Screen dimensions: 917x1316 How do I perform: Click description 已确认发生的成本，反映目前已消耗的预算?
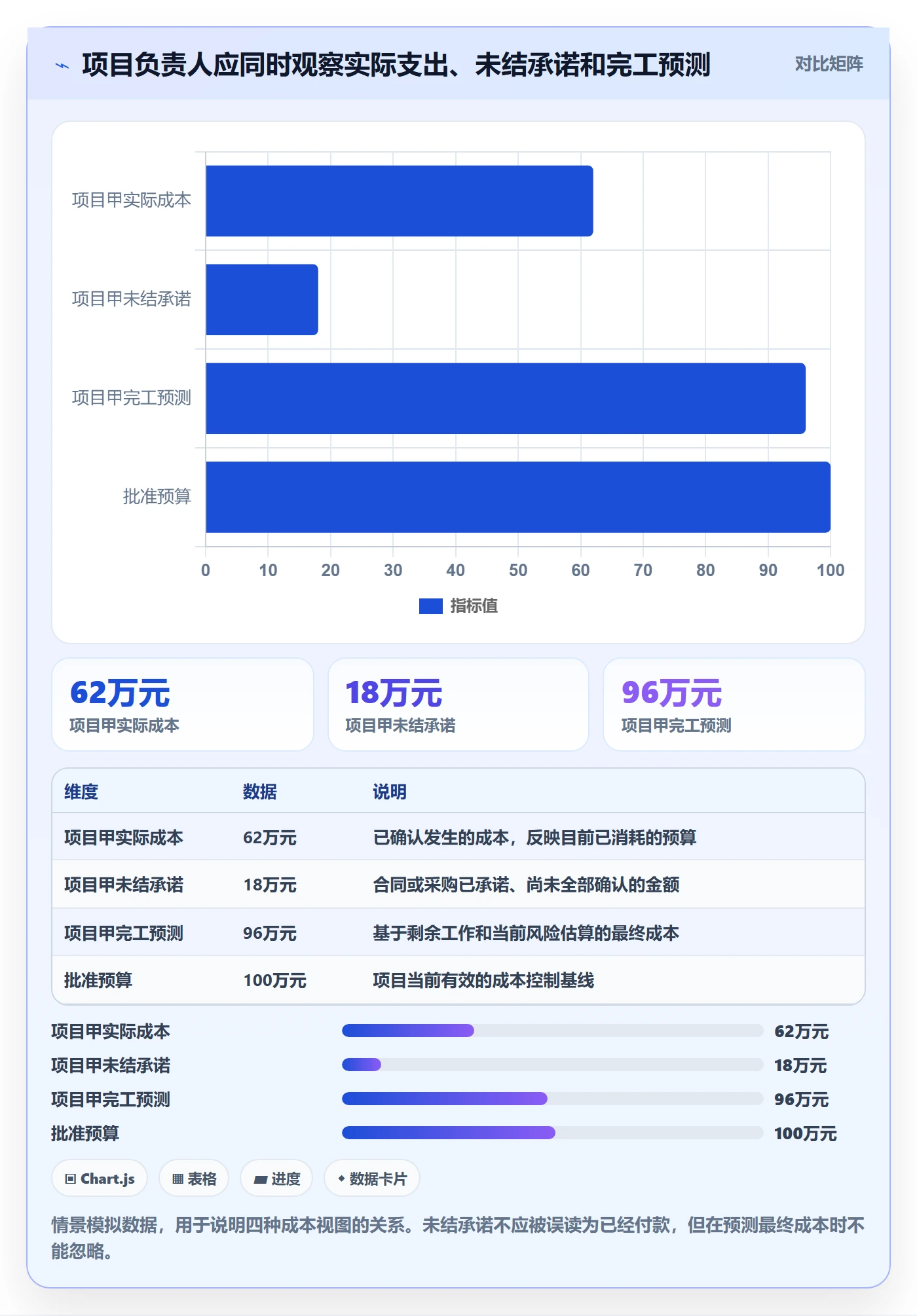(x=534, y=837)
